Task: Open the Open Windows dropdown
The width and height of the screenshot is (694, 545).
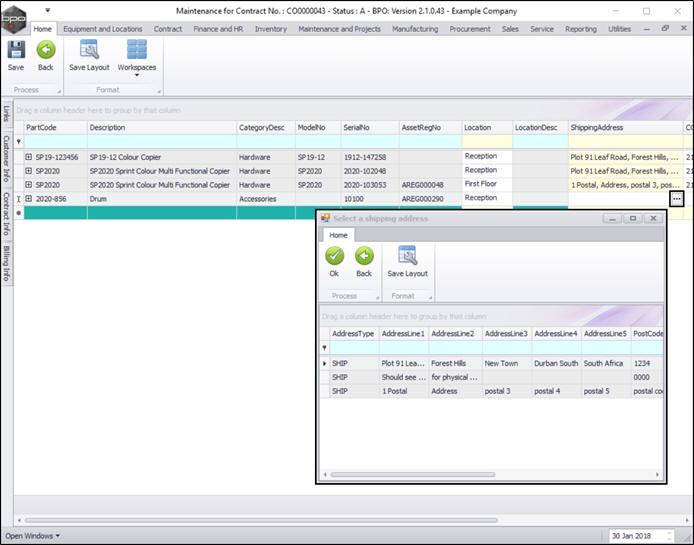Action: [32, 536]
